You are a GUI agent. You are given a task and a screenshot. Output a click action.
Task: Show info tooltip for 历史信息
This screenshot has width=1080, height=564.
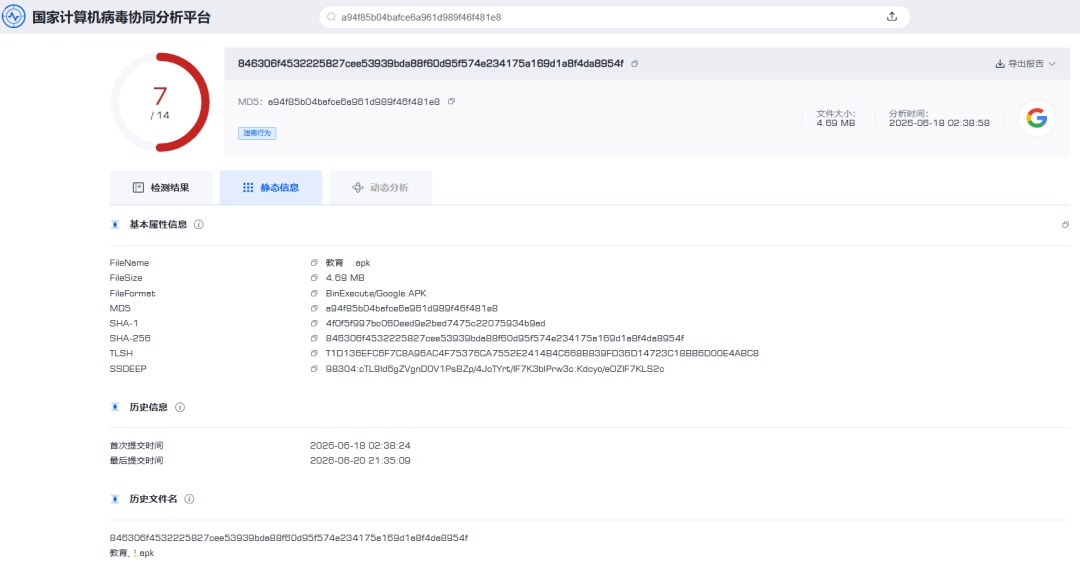pos(180,407)
